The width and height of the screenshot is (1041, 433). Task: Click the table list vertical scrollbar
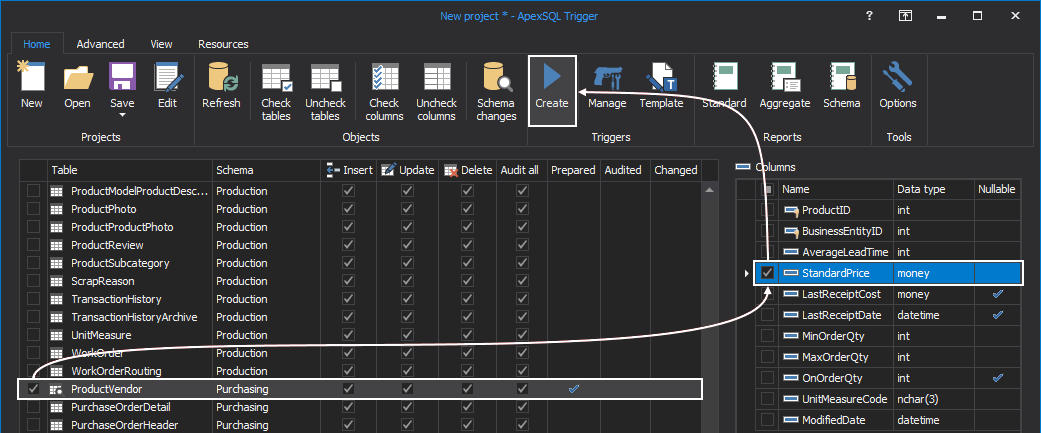(x=710, y=300)
